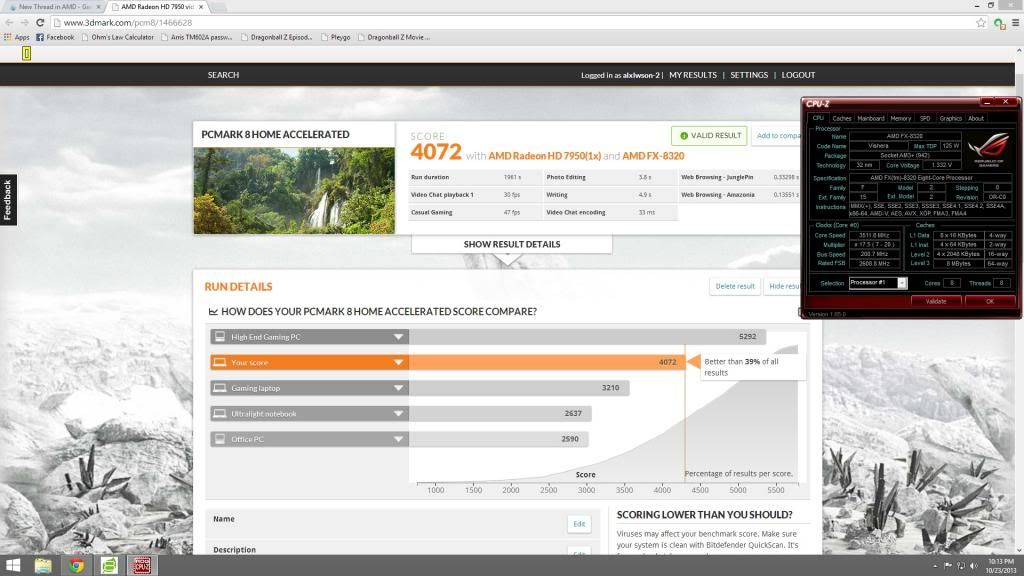Click the AMD FX-8320 link next to score
1024x576 pixels.
pos(653,156)
